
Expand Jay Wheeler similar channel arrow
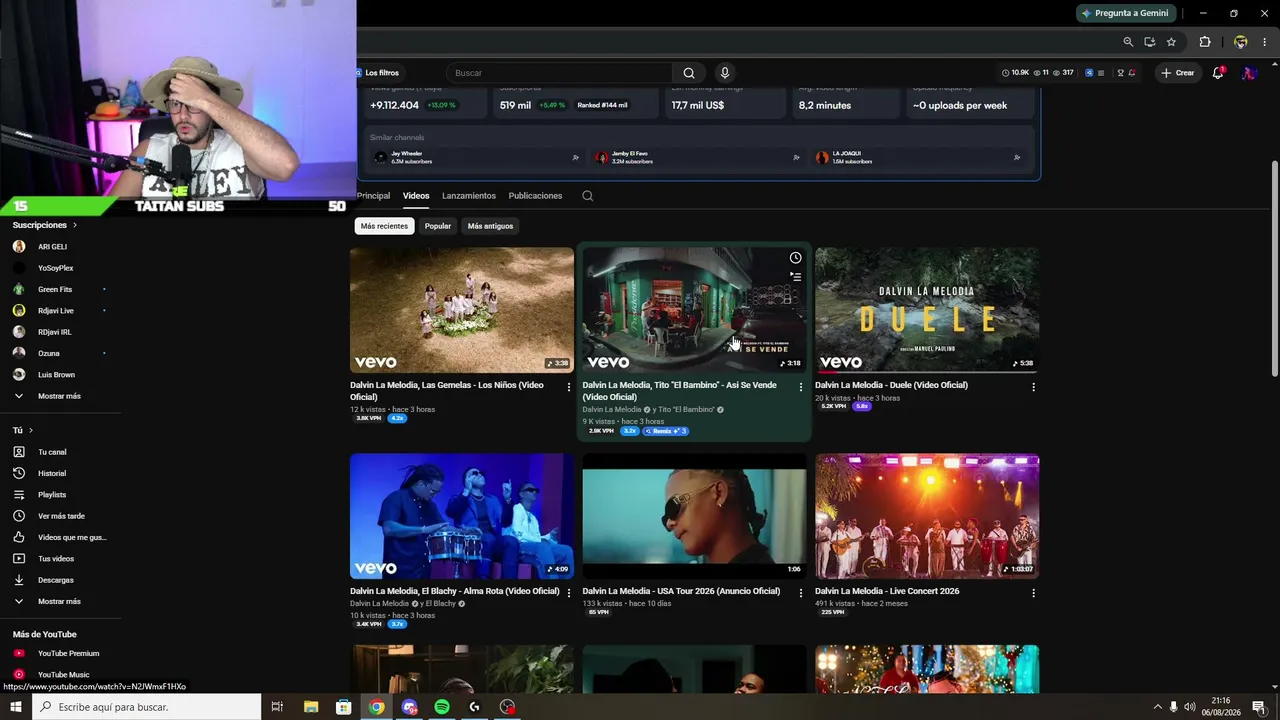pyautogui.click(x=576, y=157)
